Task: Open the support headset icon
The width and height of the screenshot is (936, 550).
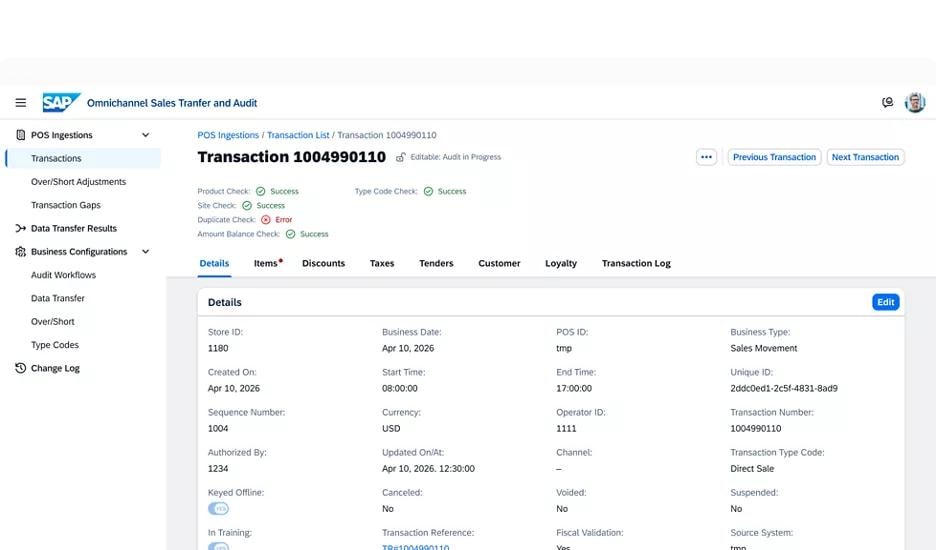Action: pyautogui.click(x=888, y=103)
